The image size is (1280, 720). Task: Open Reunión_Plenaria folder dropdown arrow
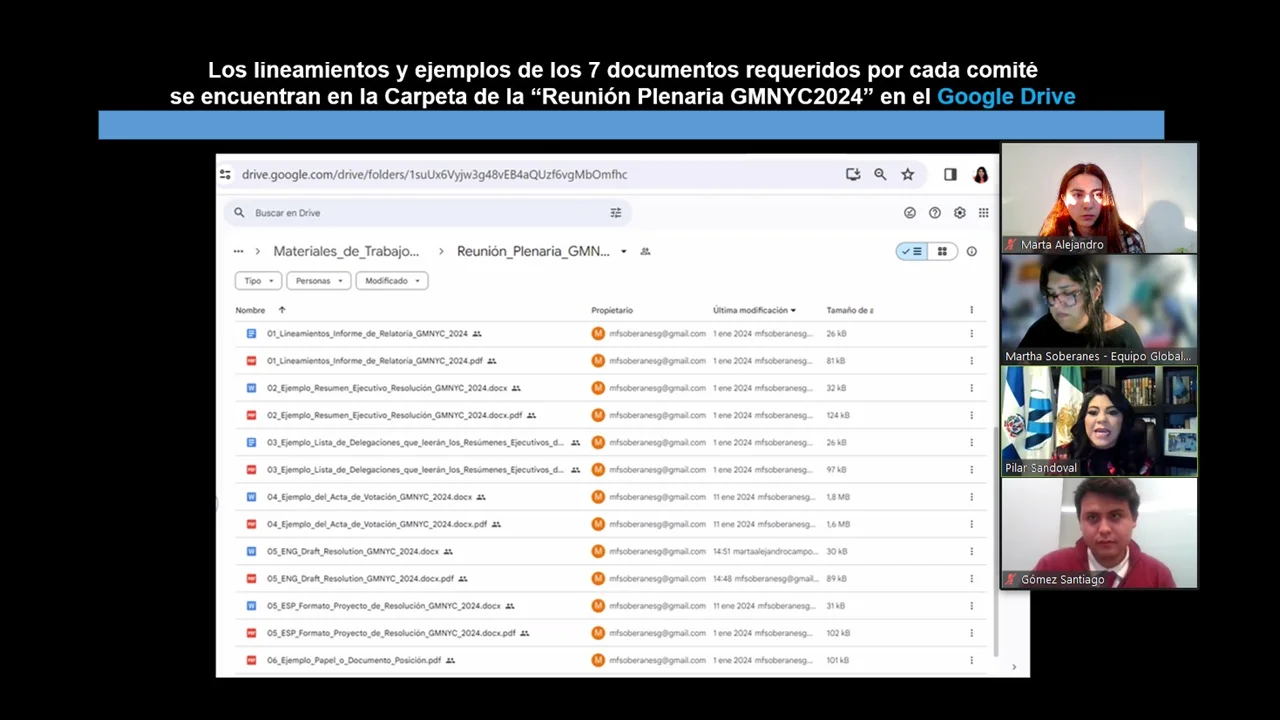(623, 252)
